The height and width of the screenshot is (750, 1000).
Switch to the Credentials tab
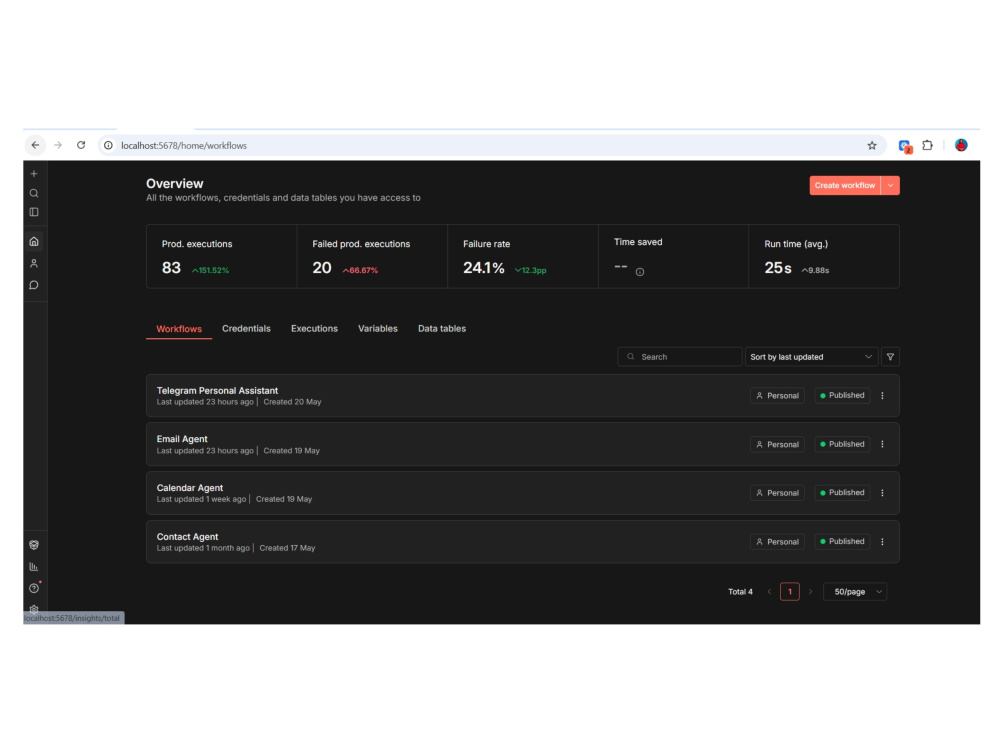pos(246,328)
